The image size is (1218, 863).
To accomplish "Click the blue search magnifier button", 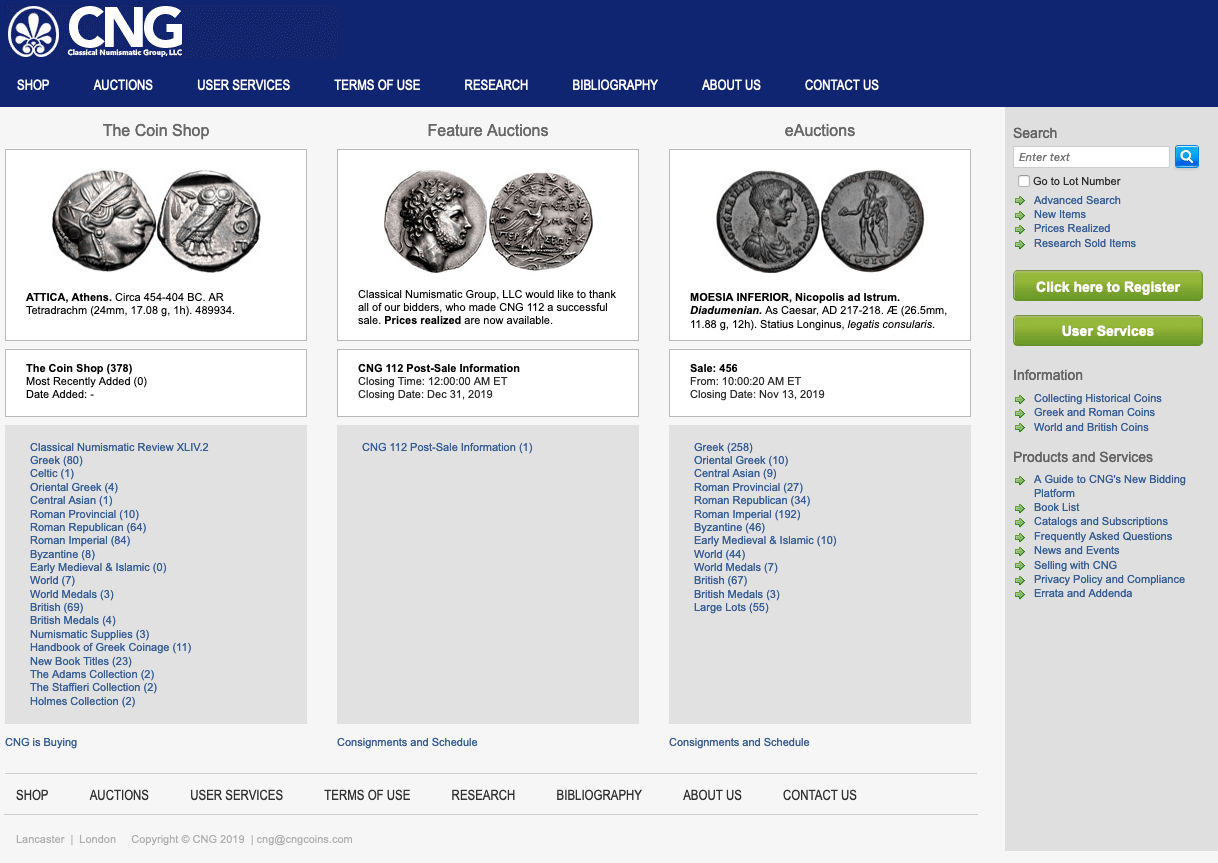I will click(x=1186, y=156).
